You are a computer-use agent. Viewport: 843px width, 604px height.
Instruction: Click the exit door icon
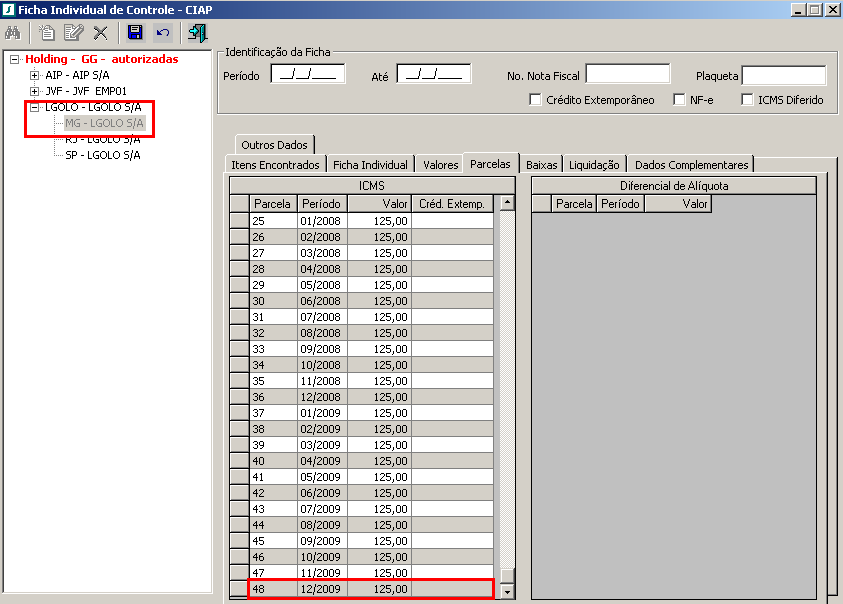(x=197, y=32)
